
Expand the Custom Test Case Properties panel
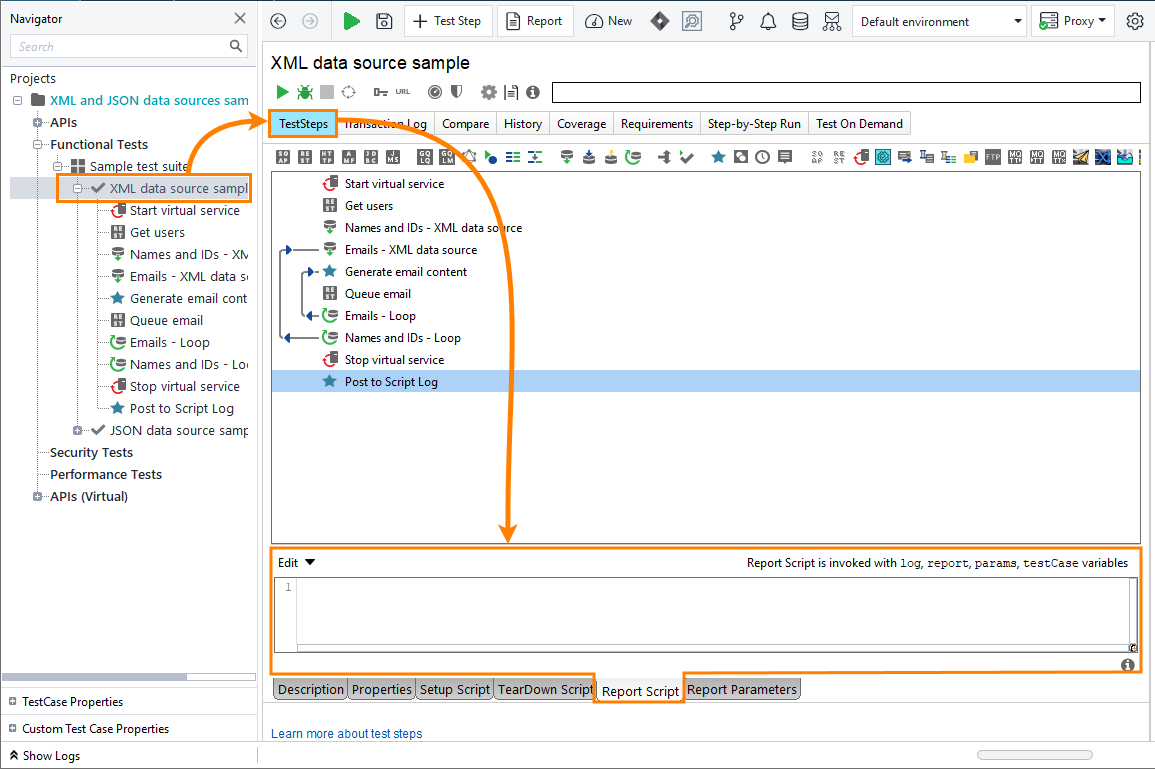(13, 728)
